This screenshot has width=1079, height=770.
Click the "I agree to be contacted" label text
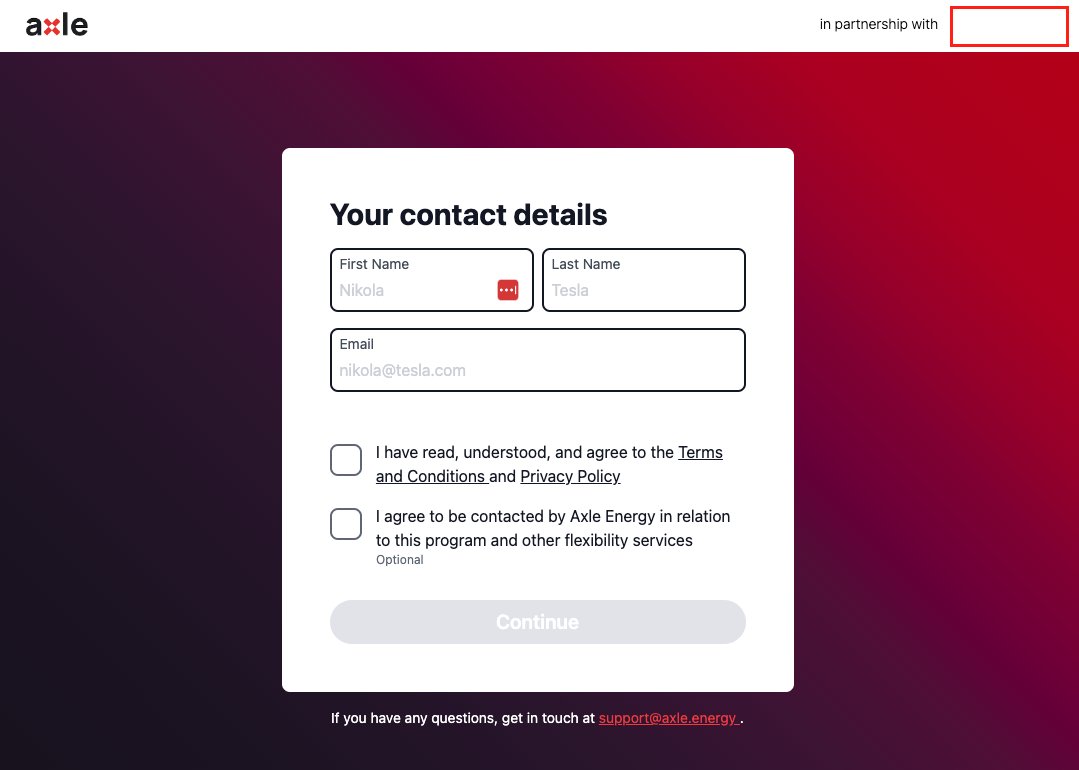point(553,528)
